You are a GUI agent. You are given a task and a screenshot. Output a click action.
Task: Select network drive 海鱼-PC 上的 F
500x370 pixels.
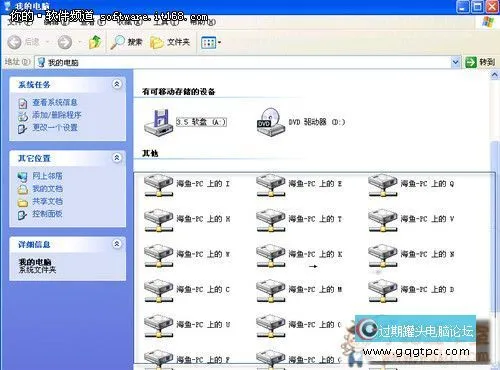tap(187, 359)
